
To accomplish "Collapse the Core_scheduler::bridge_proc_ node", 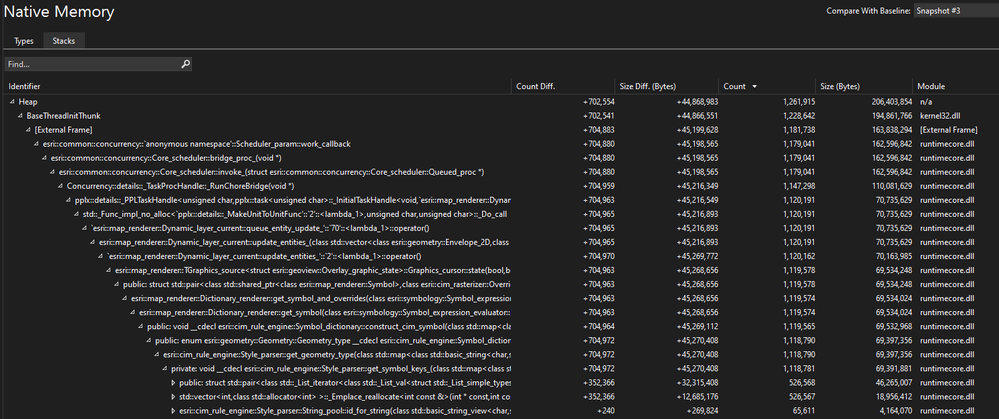I will tap(45, 158).
